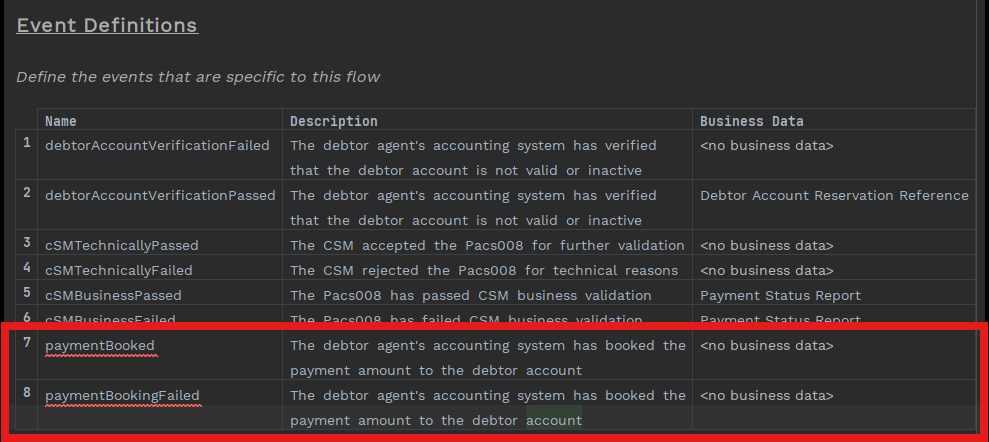
Task: Click the cSMTechnicallyFailed event name
Action: (119, 270)
